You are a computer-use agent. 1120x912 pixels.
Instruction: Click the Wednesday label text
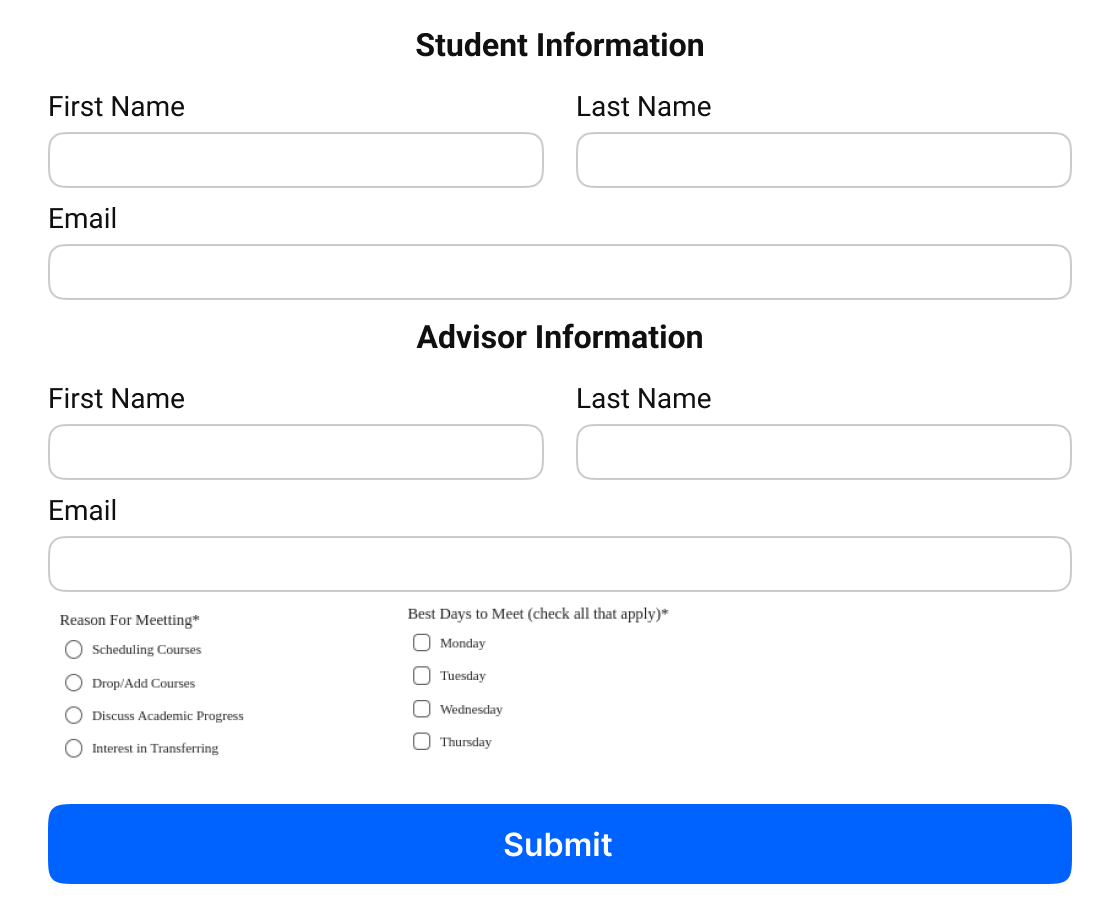[471, 709]
